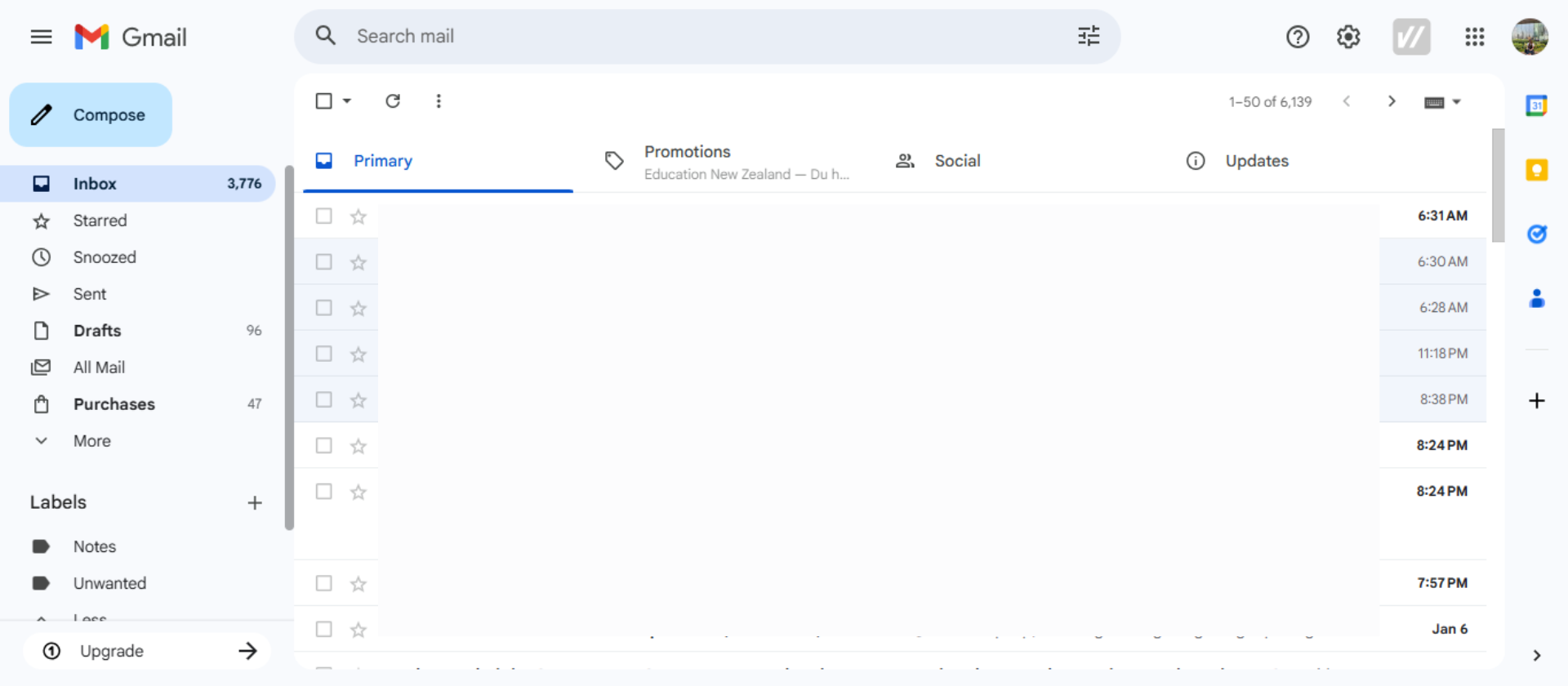
Task: Open Google Keep in the side panel
Action: coord(1536,170)
